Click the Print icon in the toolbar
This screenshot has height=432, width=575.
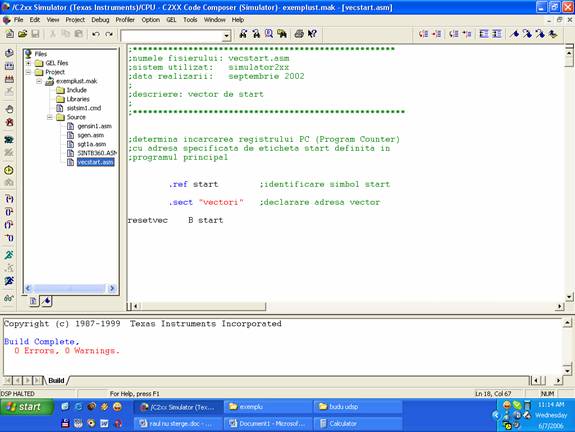pos(299,34)
